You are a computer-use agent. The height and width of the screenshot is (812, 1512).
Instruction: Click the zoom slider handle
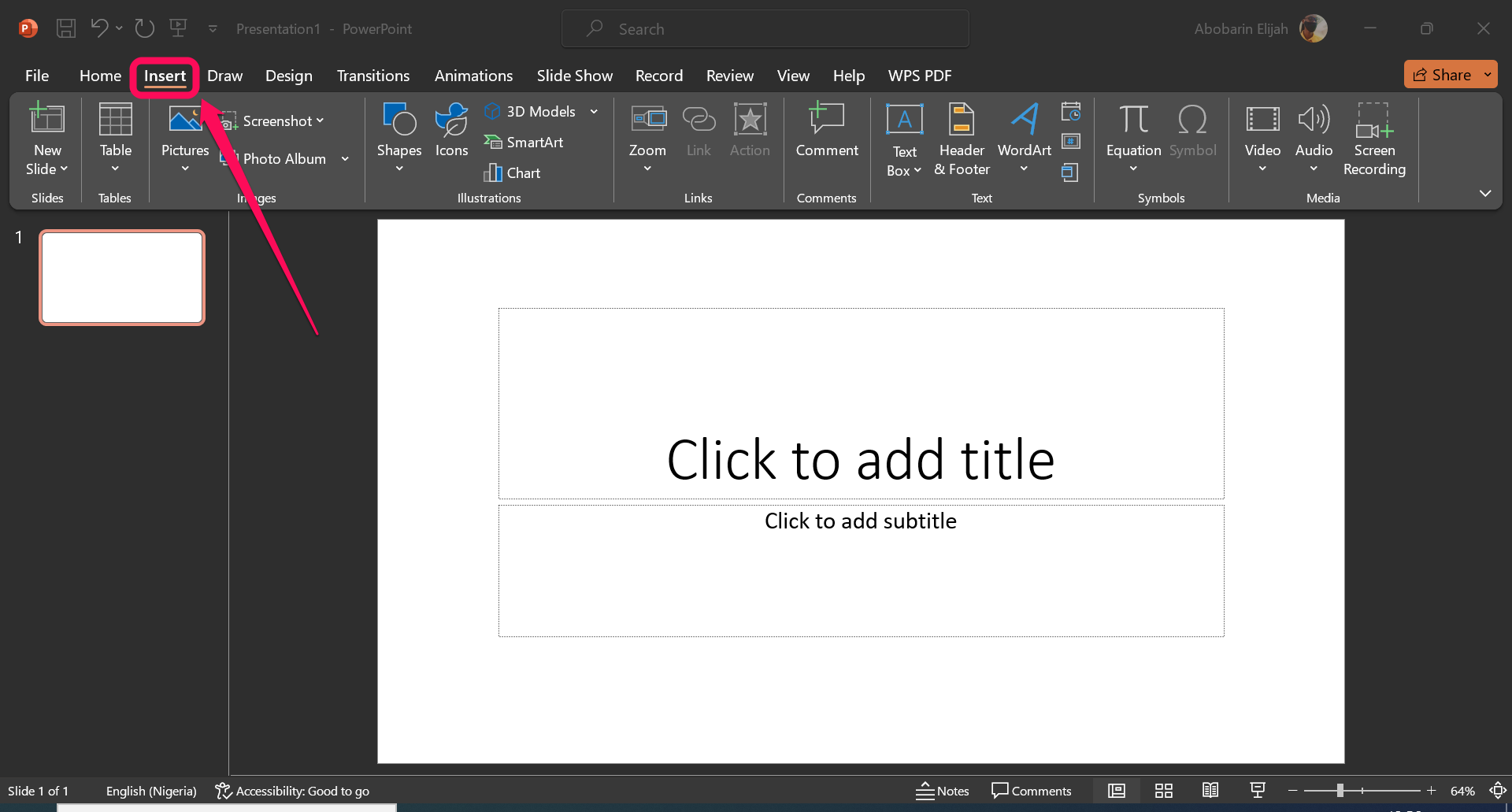pyautogui.click(x=1340, y=791)
